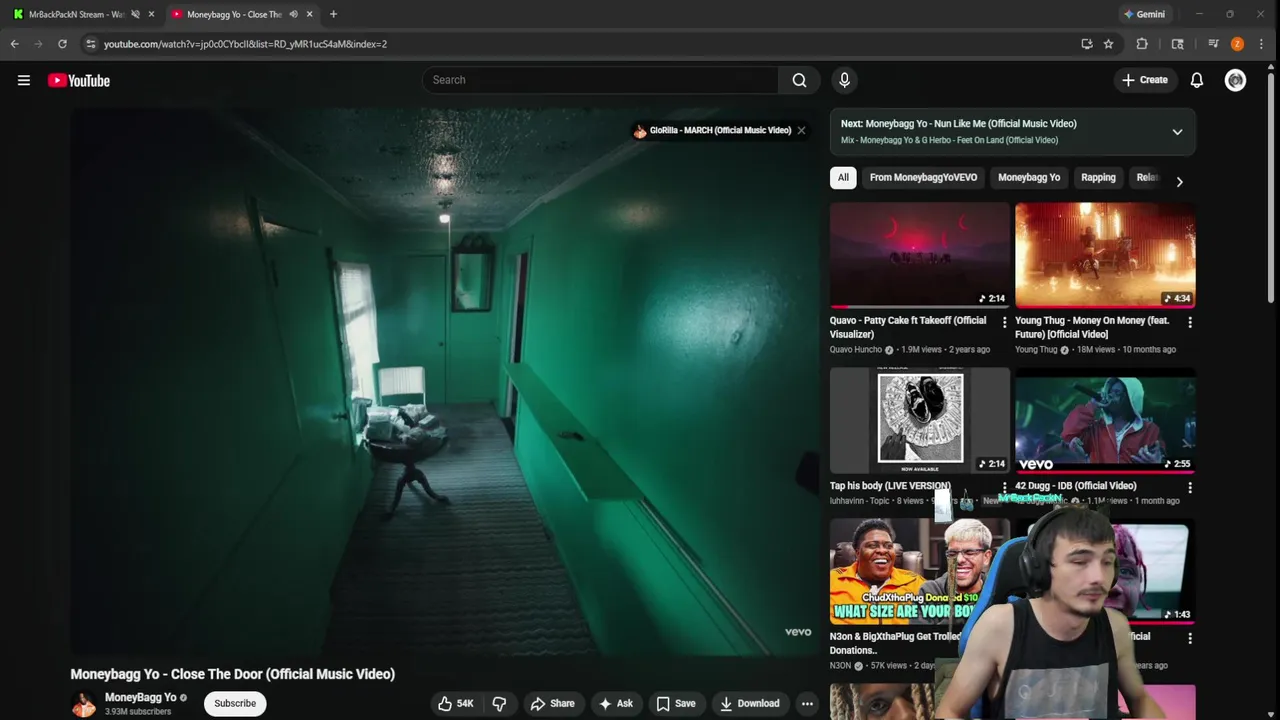Open GloRilla MARCH suggested video link
Screen dimensions: 1280x720
pos(720,130)
